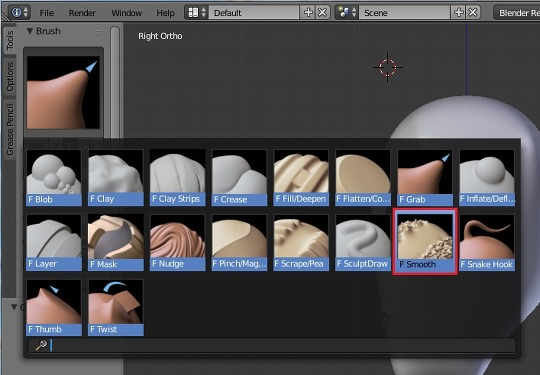Pick the Pinch/Magnify brush
This screenshot has width=540, height=375.
click(x=239, y=242)
